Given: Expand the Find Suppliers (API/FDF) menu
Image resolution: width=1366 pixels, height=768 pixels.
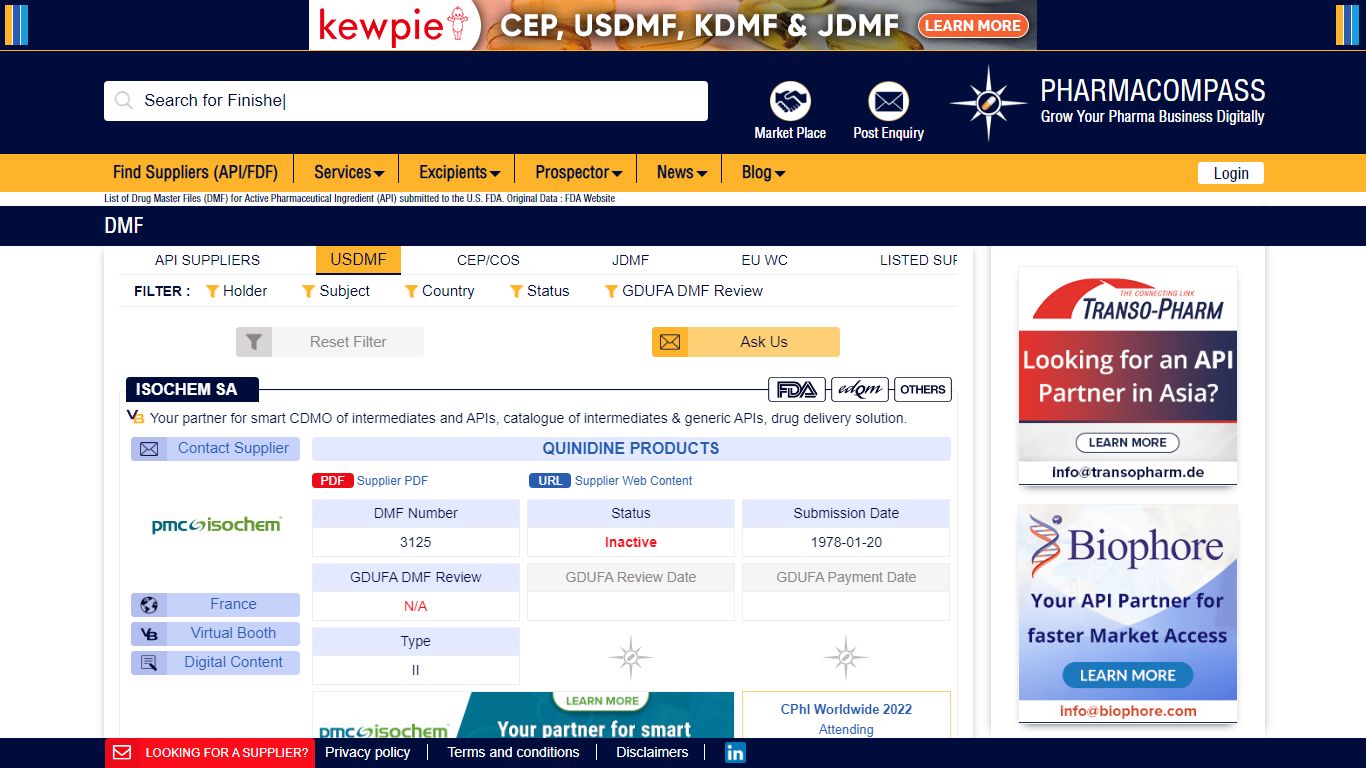Looking at the screenshot, I should coord(196,172).
